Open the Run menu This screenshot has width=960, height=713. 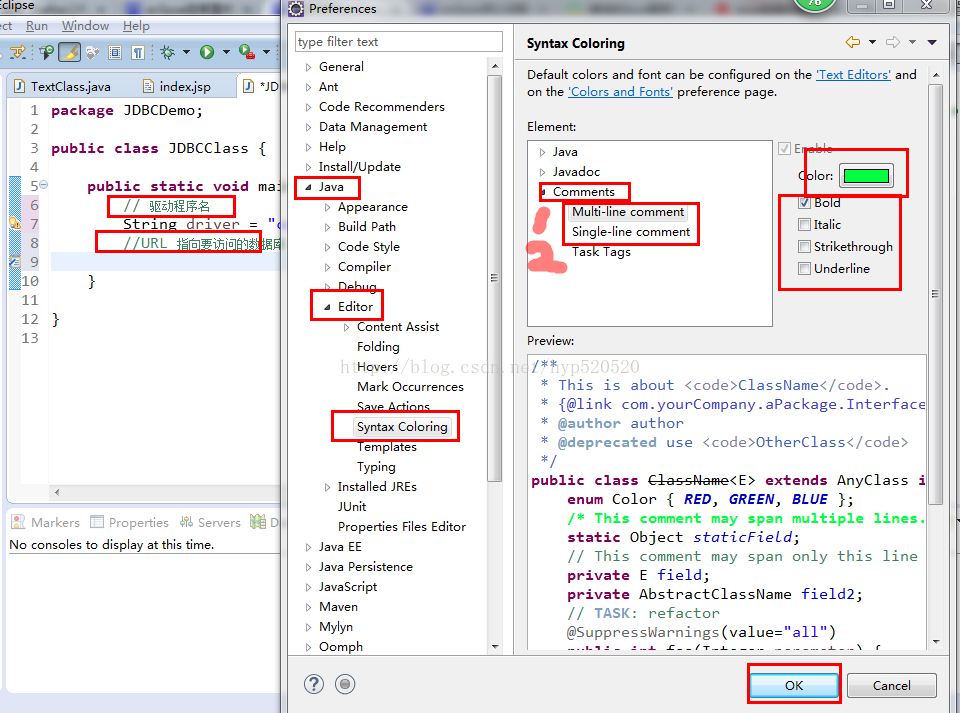pyautogui.click(x=37, y=26)
